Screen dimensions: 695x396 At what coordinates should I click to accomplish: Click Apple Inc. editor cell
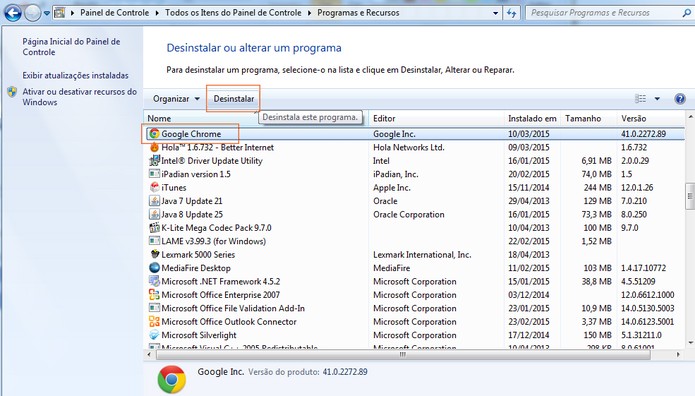pyautogui.click(x=392, y=188)
